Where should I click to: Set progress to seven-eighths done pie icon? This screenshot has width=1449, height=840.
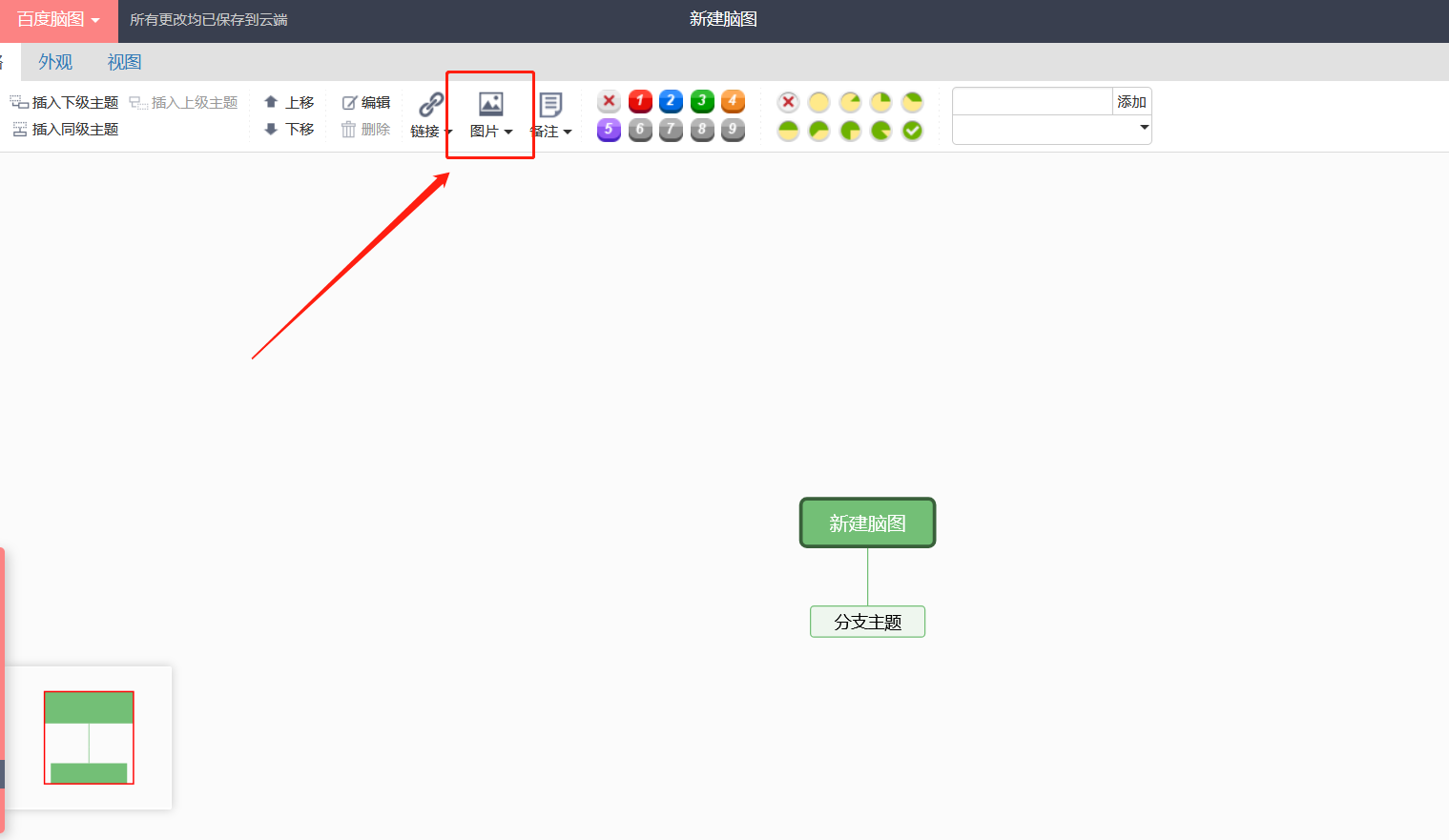pos(881,131)
